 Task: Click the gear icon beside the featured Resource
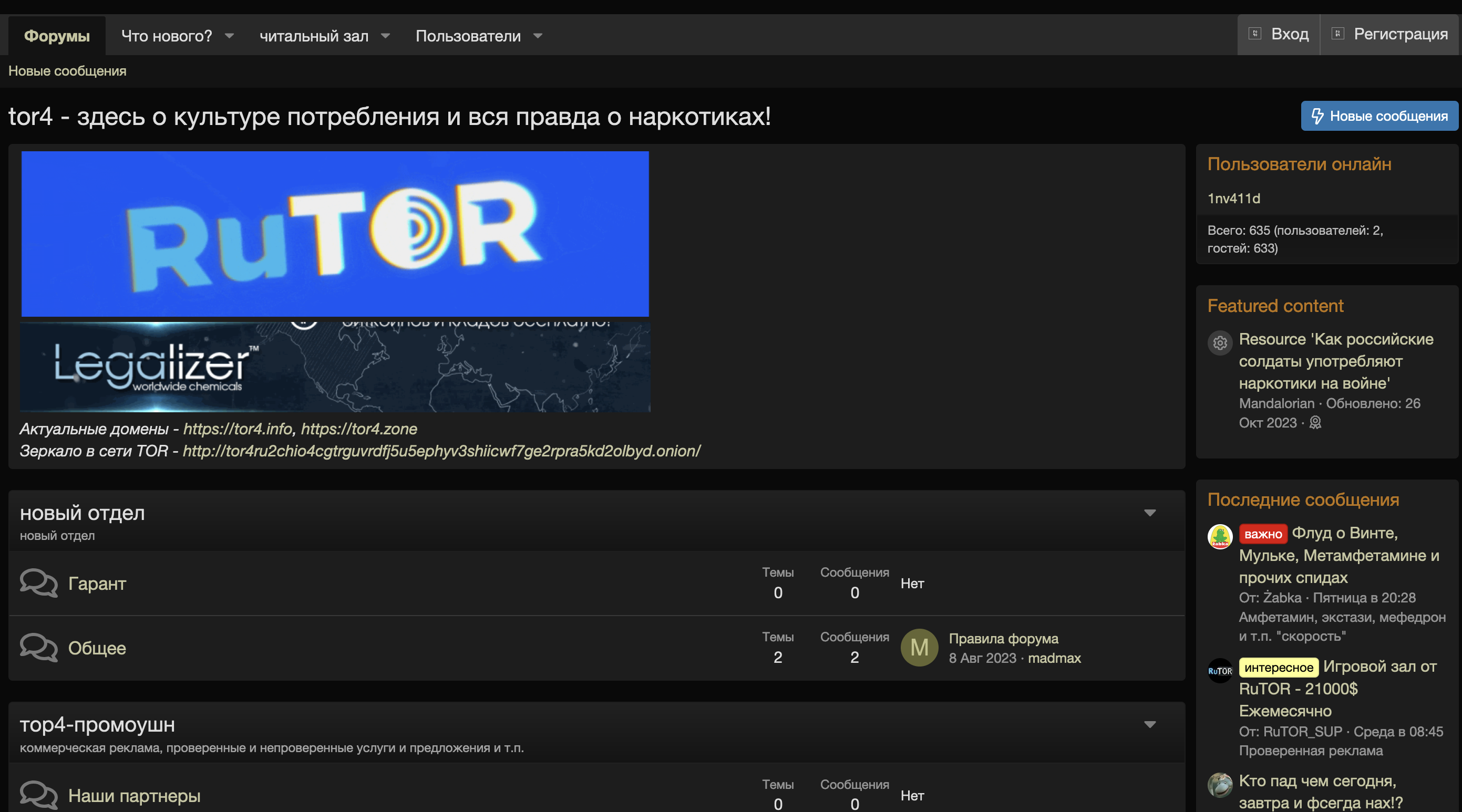1219,342
